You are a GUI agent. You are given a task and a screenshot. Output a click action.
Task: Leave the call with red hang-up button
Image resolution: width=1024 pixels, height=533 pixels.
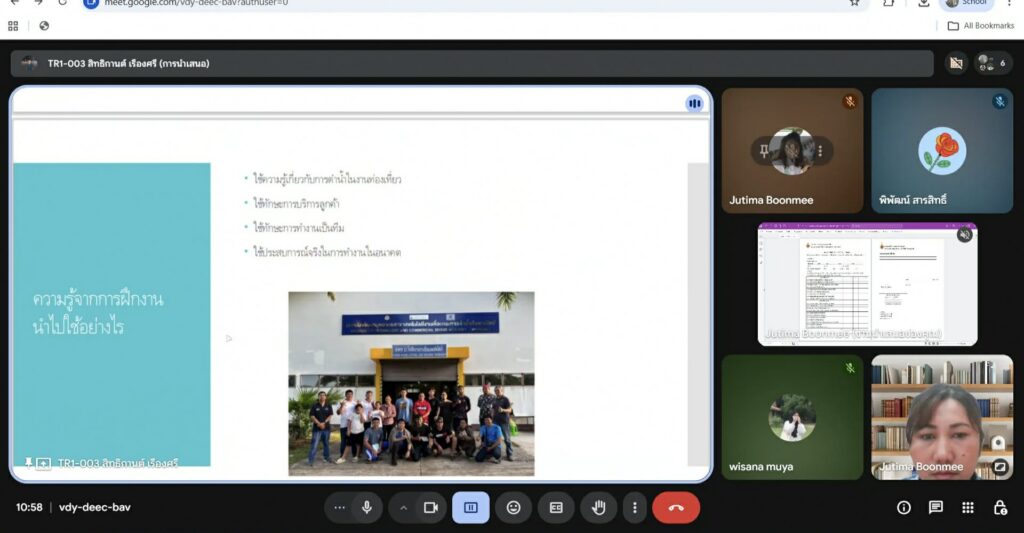[676, 507]
